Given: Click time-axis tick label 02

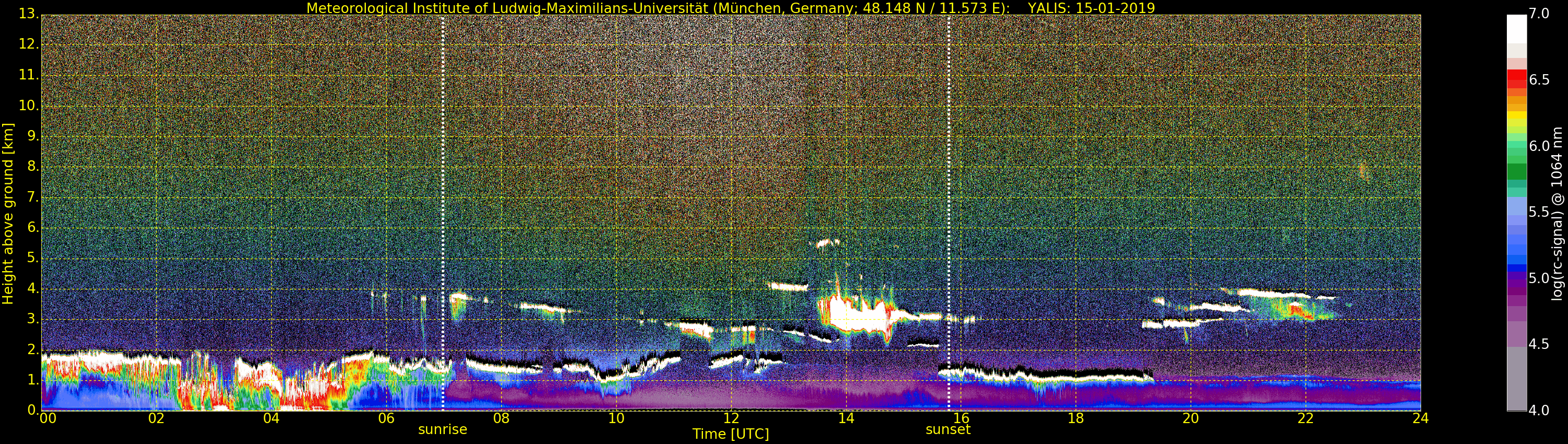Looking at the screenshot, I should click(x=156, y=418).
